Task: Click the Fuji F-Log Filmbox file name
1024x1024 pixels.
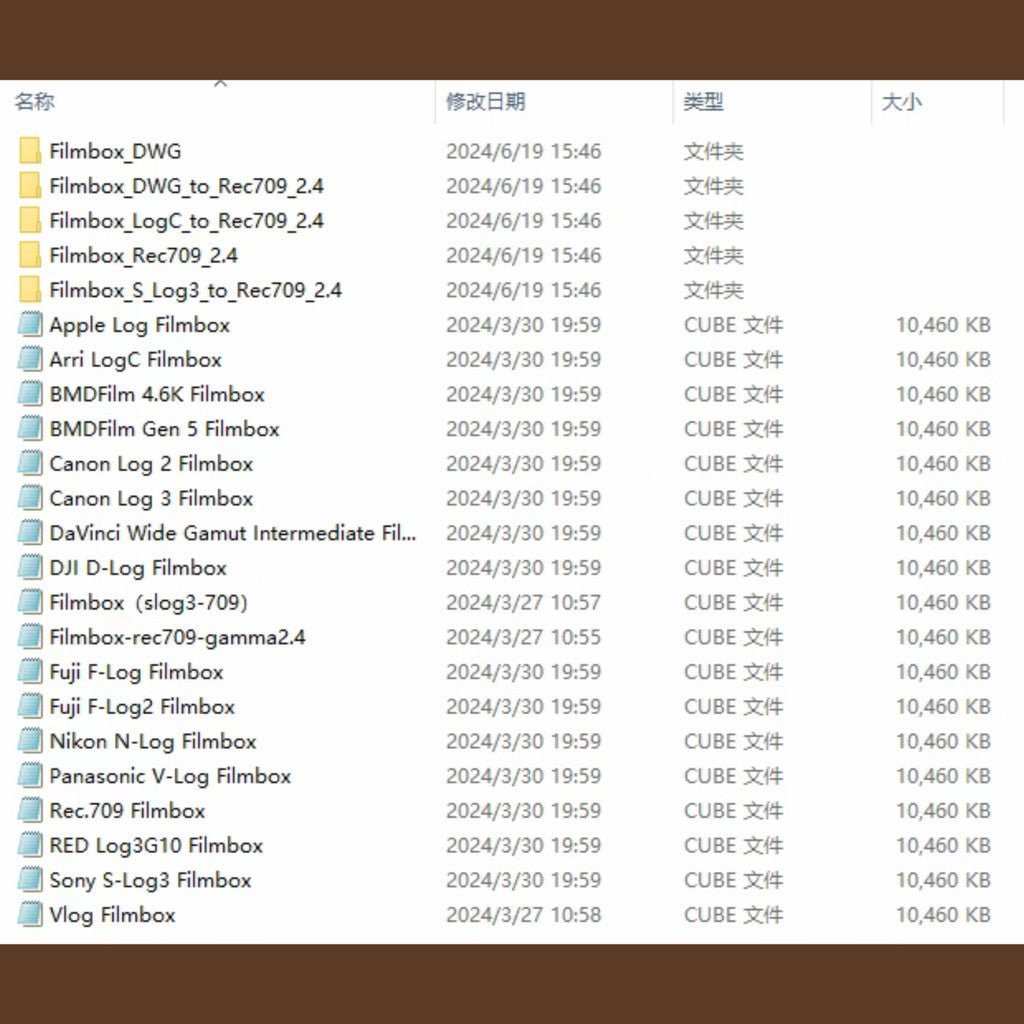Action: tap(136, 671)
